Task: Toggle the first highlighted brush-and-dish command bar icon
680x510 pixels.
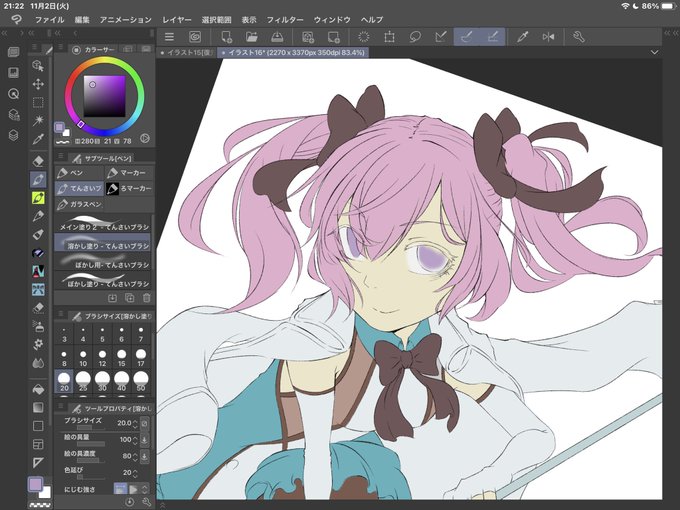Action: [467, 37]
